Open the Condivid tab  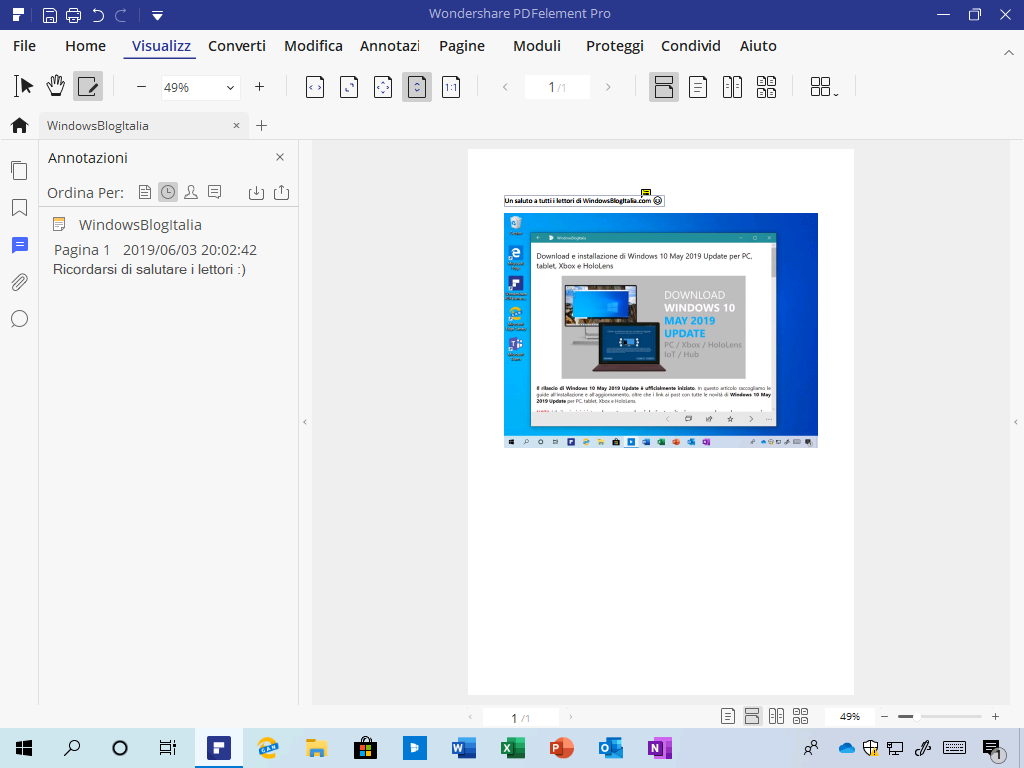[x=691, y=46]
